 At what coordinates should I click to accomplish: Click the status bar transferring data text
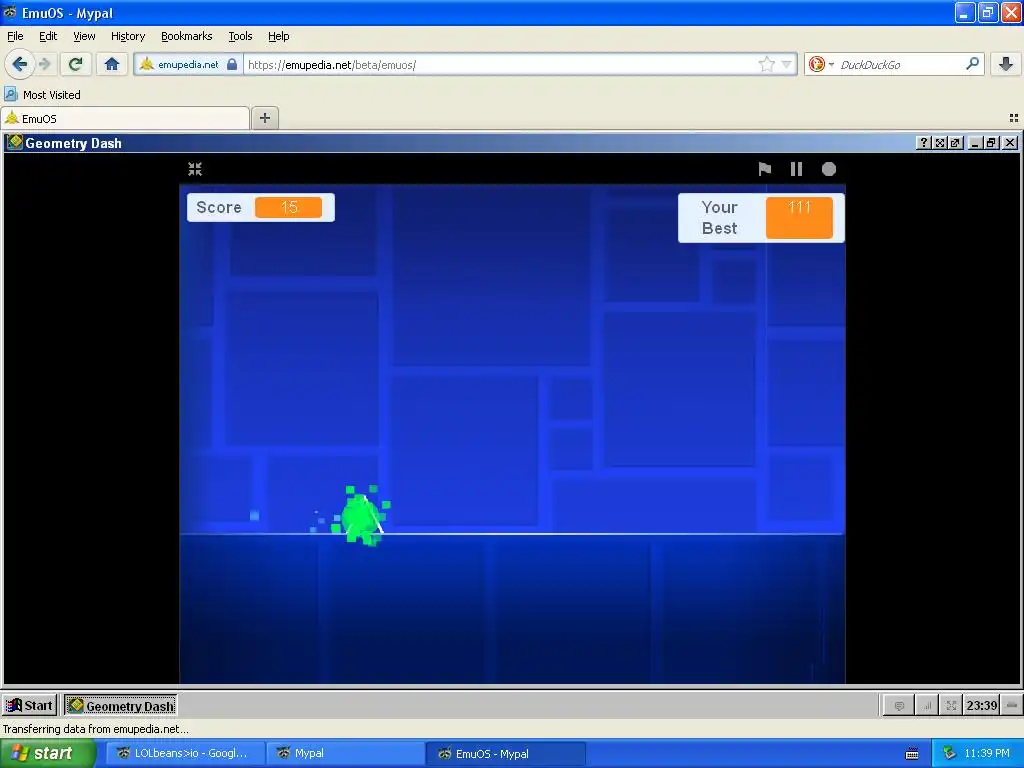(95, 729)
